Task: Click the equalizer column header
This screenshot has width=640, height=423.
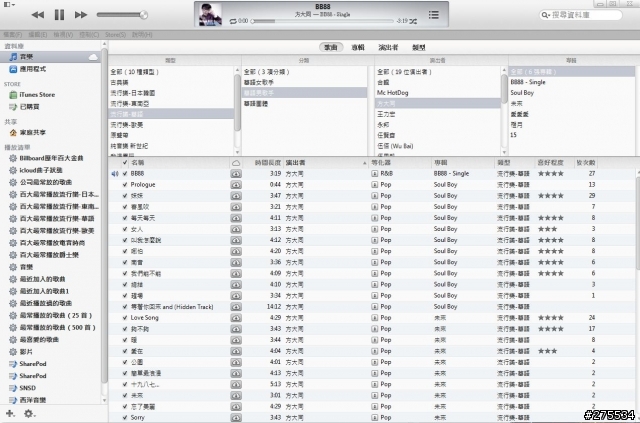Action: point(400,163)
